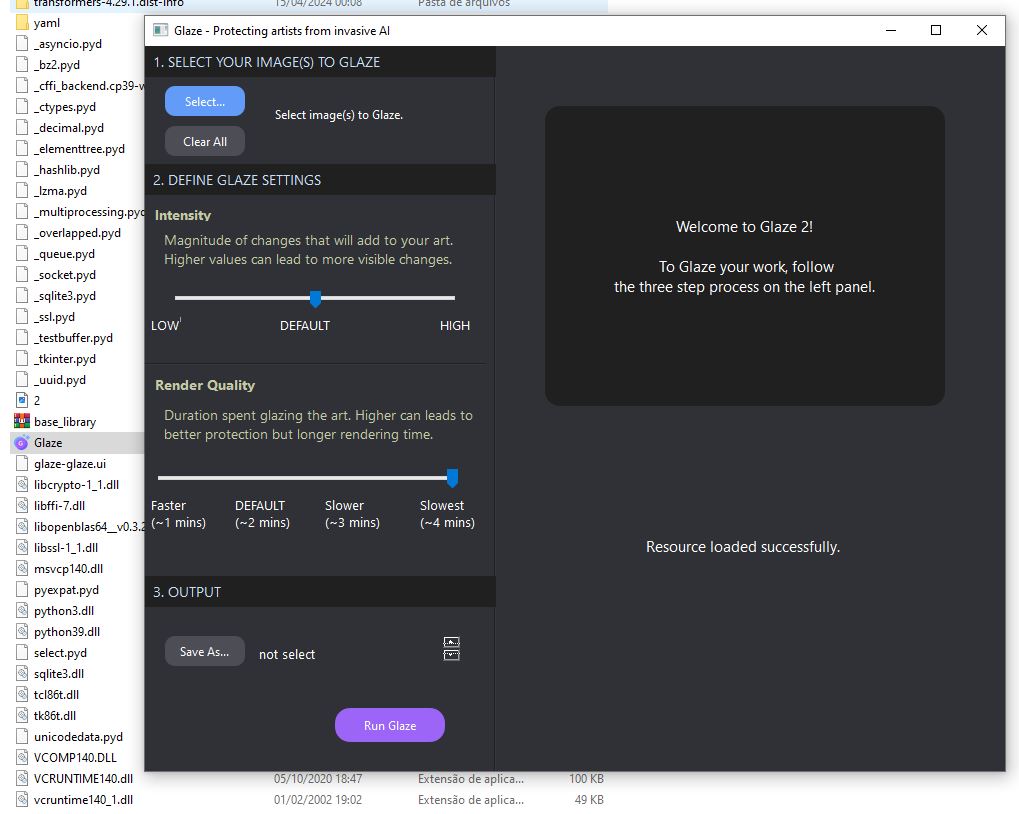1019x814 pixels.
Task: Click the libffi-7.dll file icon
Action: click(21, 505)
